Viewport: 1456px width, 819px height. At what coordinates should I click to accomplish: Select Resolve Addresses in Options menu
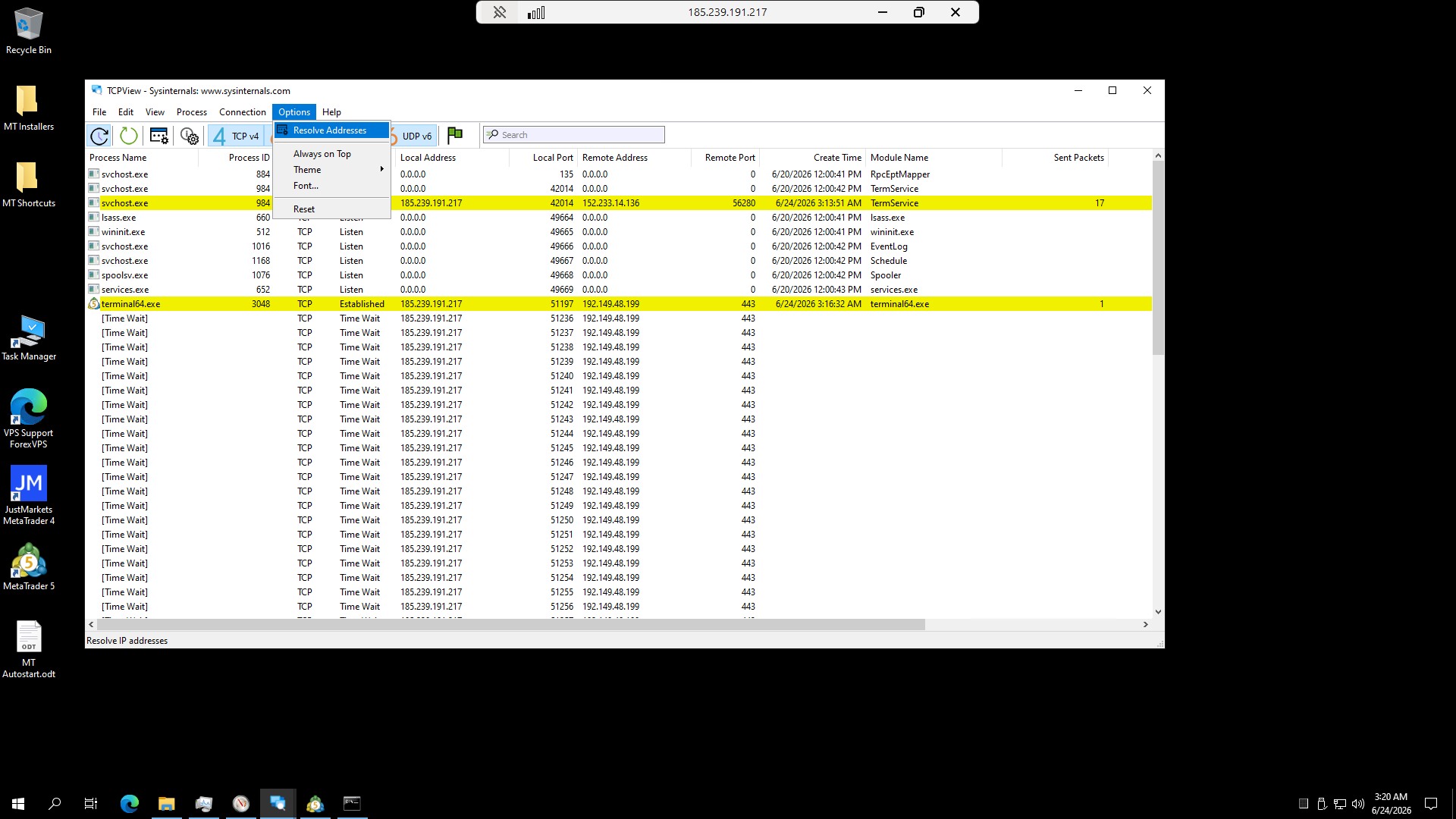click(331, 130)
